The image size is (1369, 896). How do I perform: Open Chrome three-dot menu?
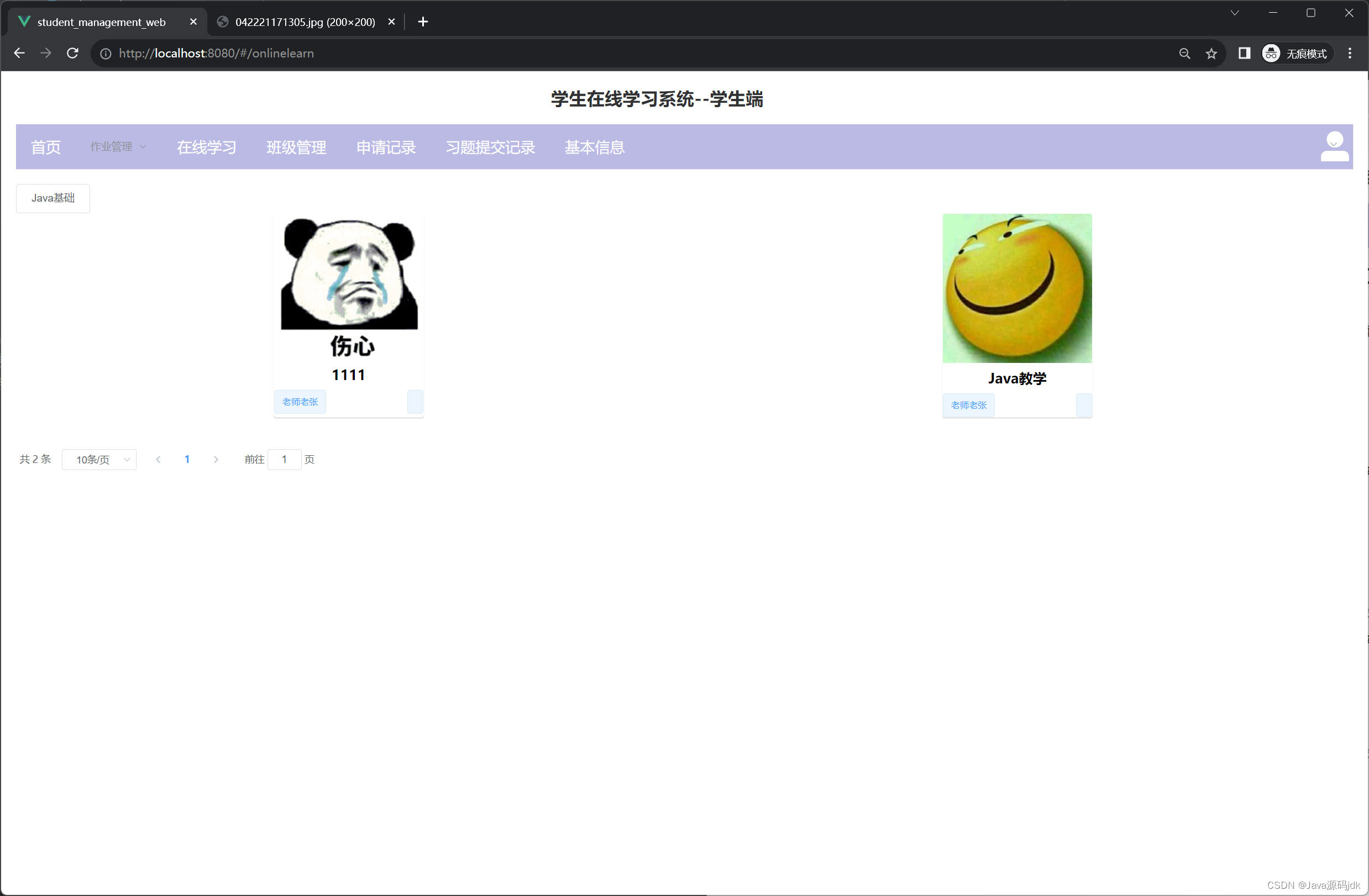coord(1350,54)
